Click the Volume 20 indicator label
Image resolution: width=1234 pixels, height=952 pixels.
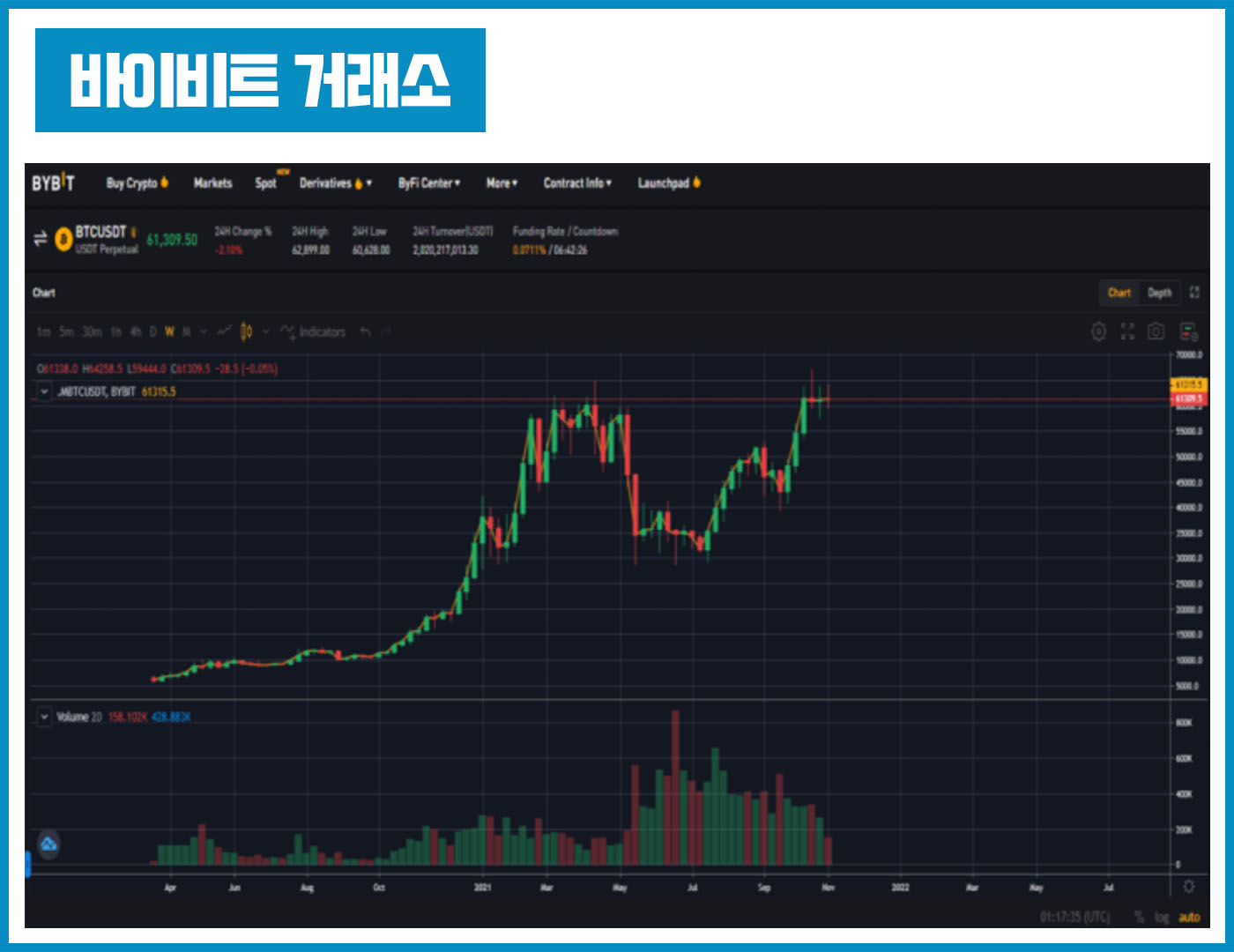pos(79,717)
